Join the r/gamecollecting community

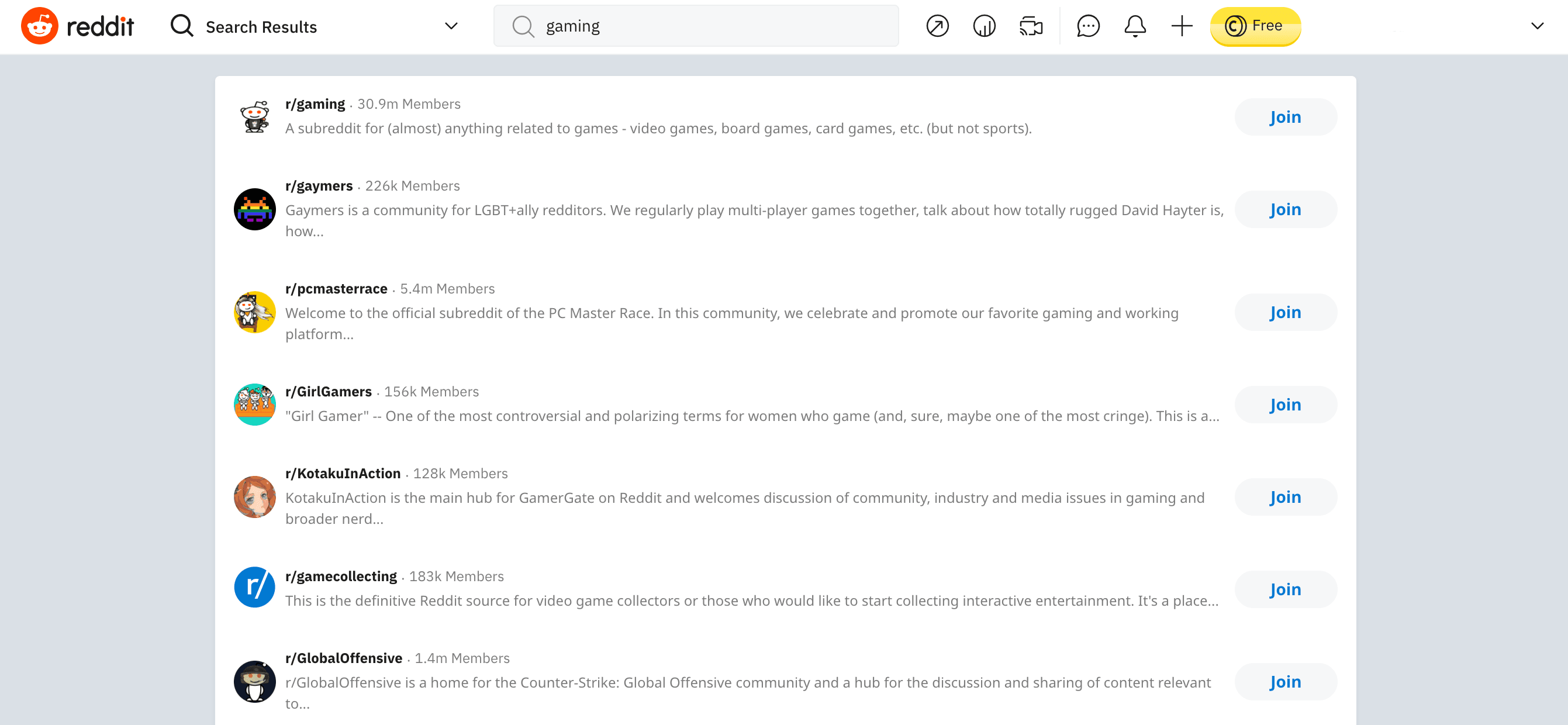pyautogui.click(x=1286, y=590)
